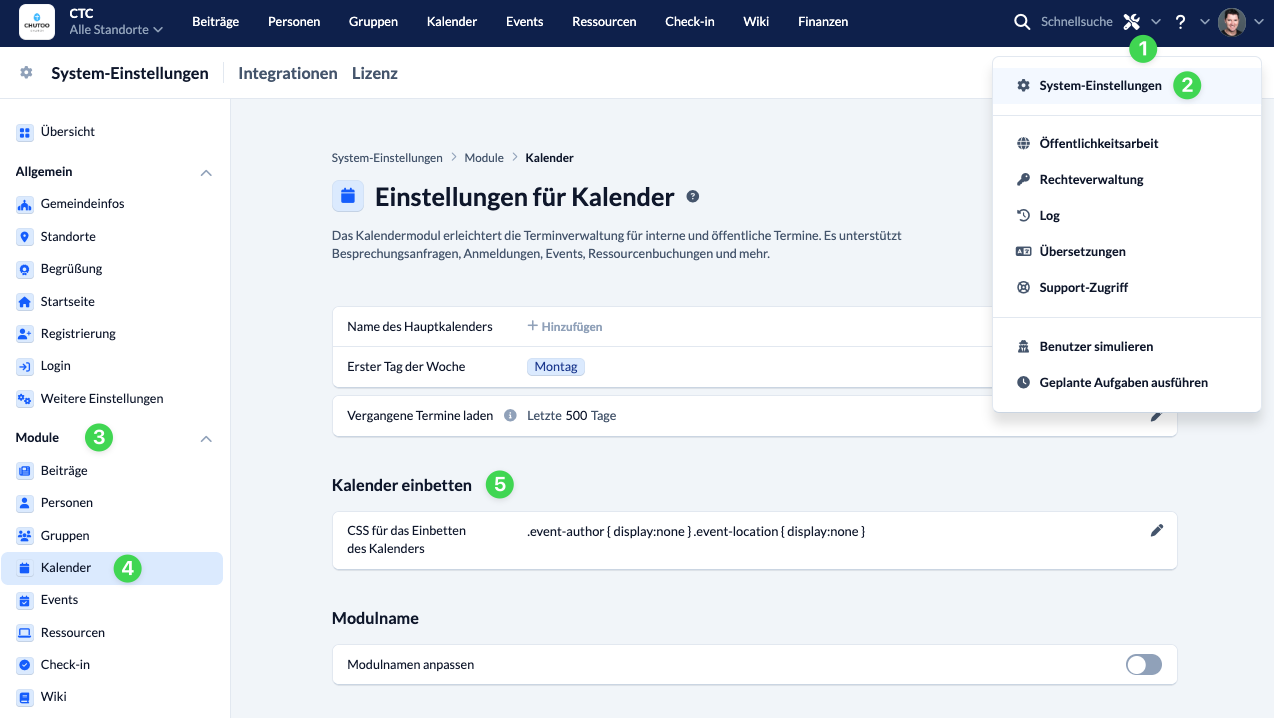Open Finanzen in top navigation

pos(823,22)
